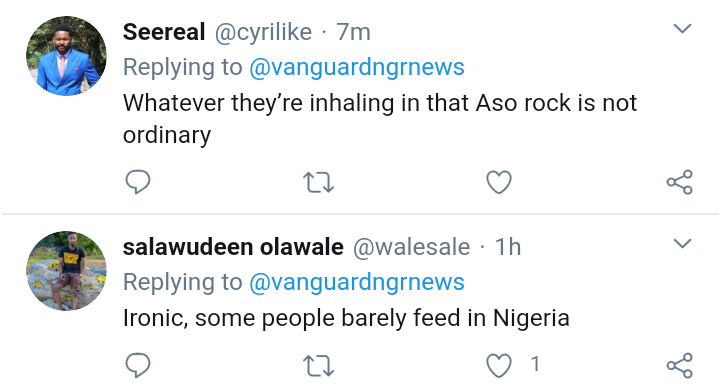Click the @cyrilike handle

pyautogui.click(x=263, y=33)
